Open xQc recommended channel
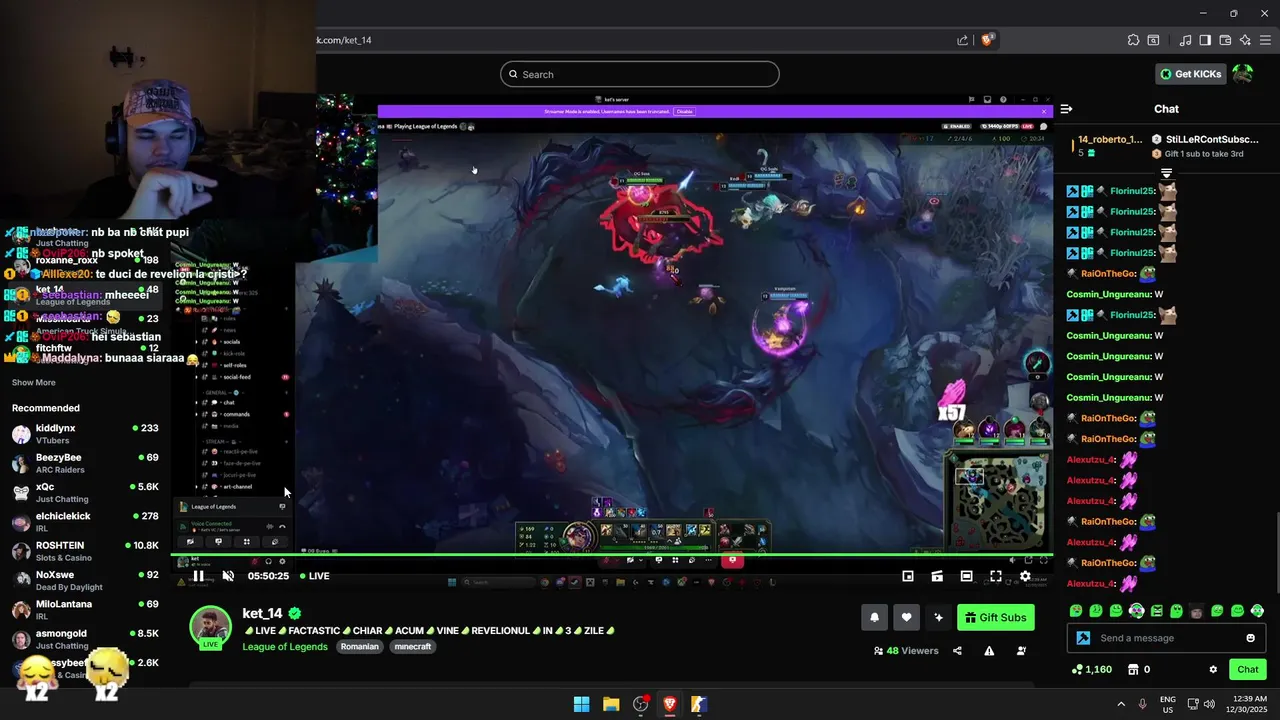 coord(85,492)
